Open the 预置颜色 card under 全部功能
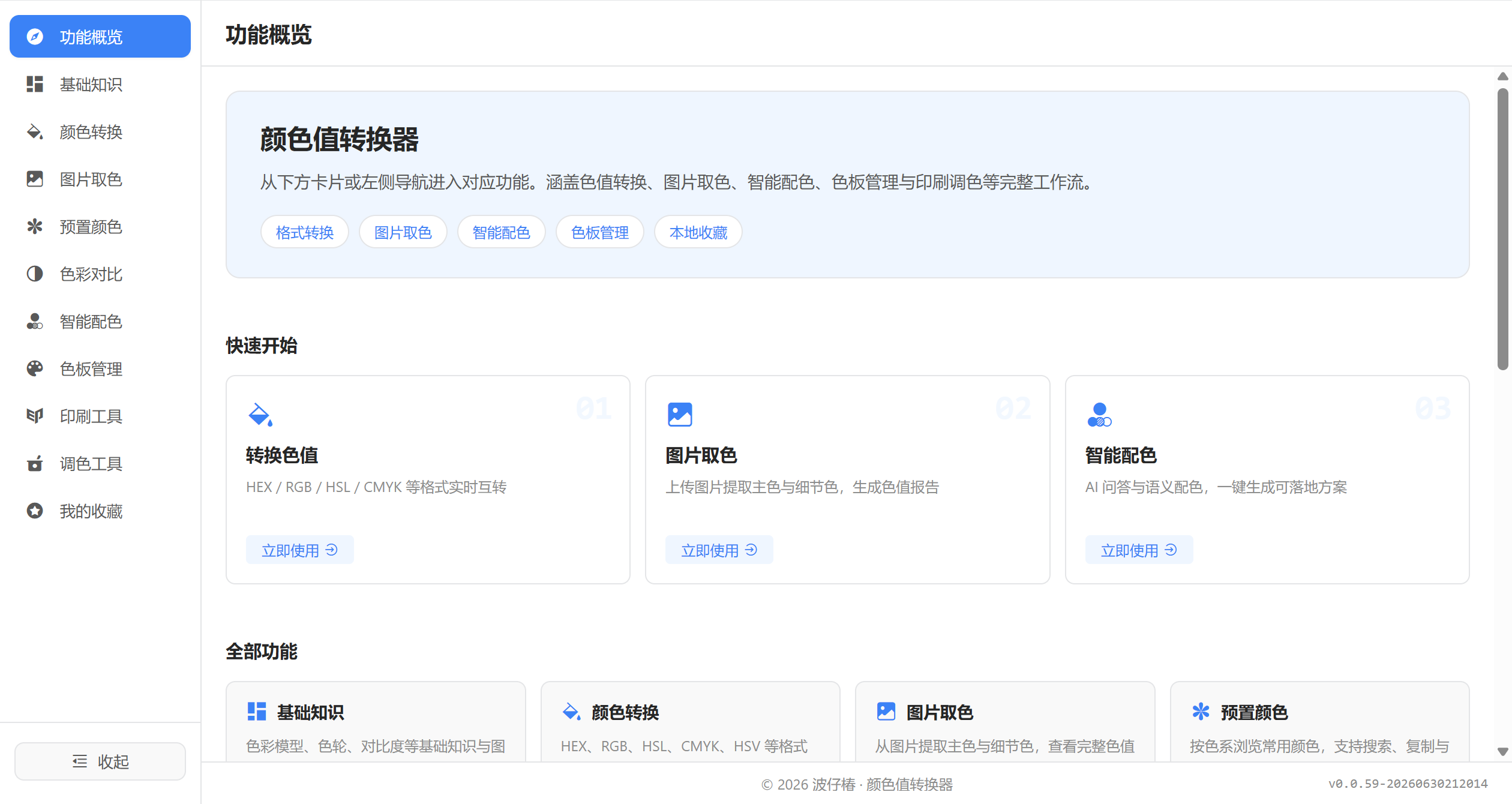This screenshot has width=1512, height=804. 1319,722
